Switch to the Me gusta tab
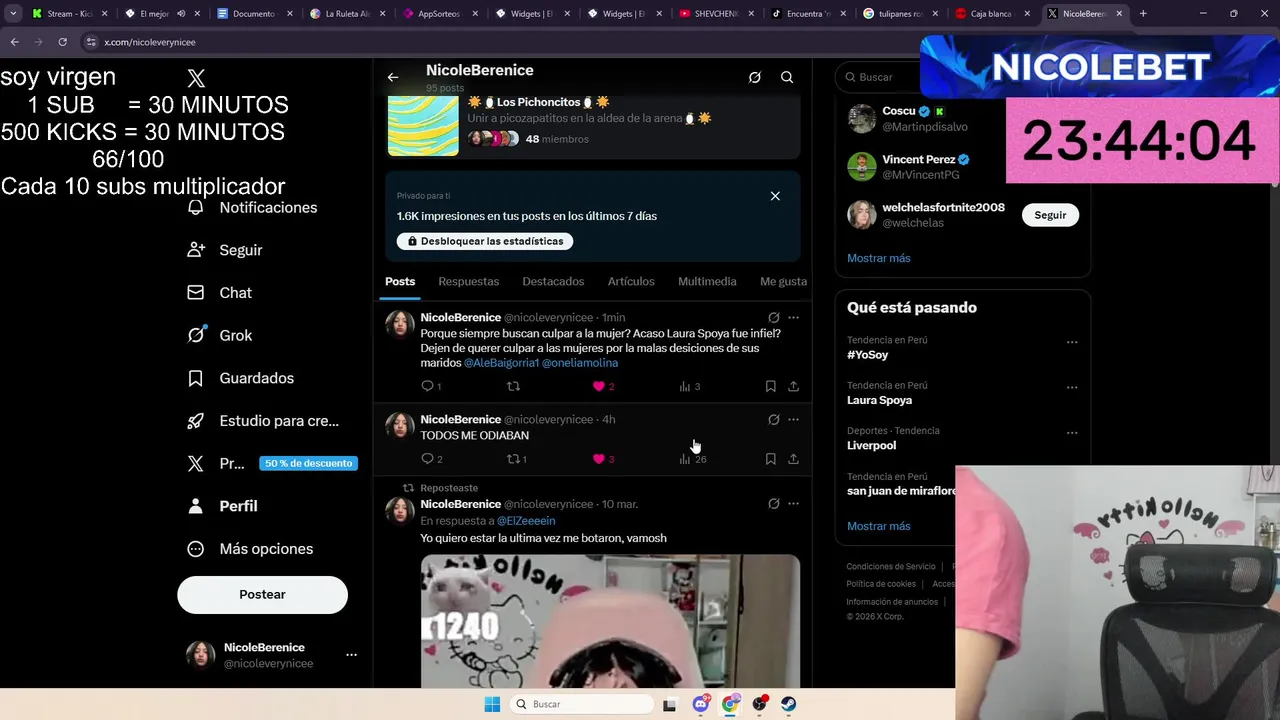 point(783,282)
